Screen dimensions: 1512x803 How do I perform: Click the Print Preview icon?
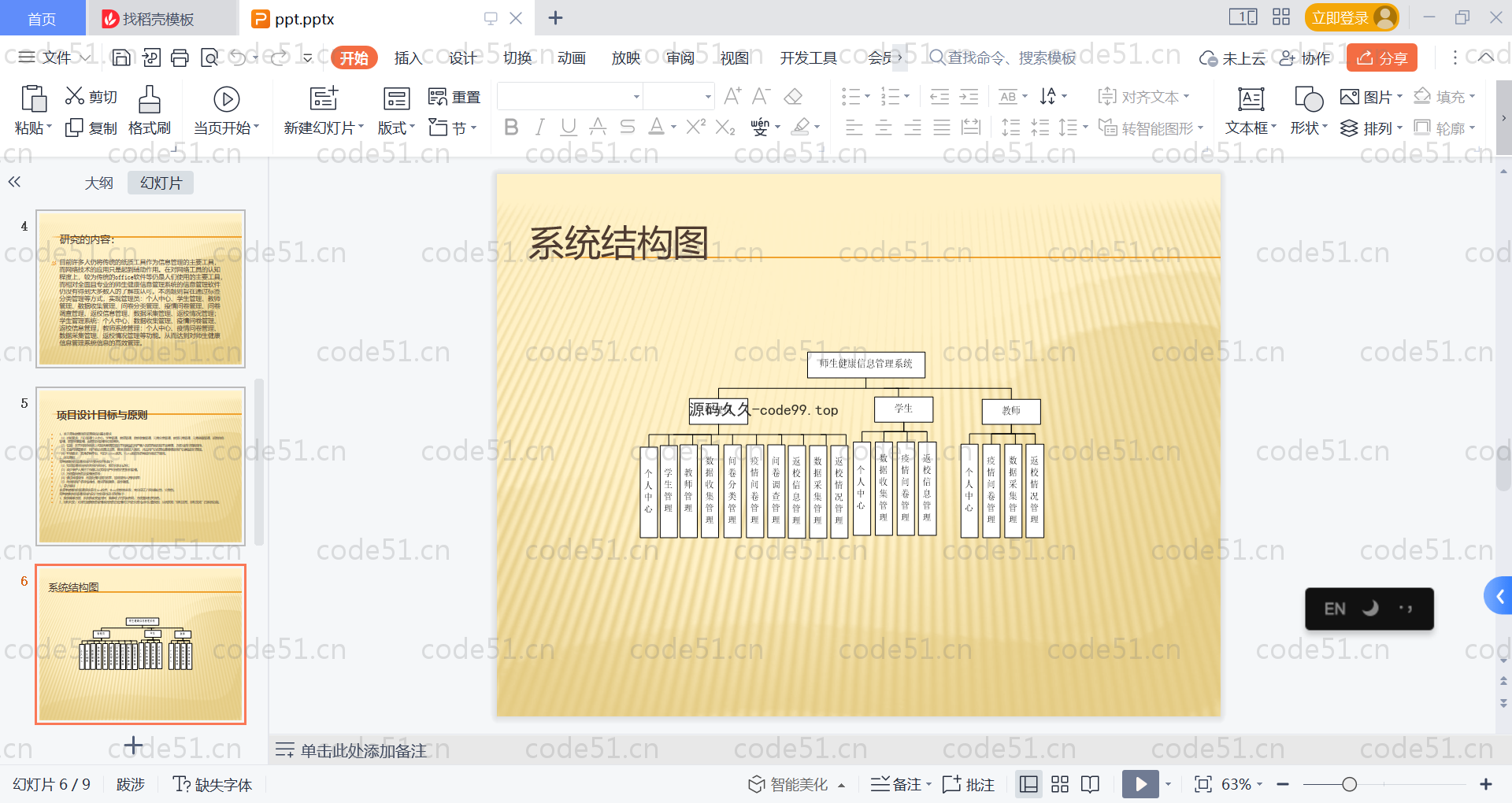(x=209, y=57)
